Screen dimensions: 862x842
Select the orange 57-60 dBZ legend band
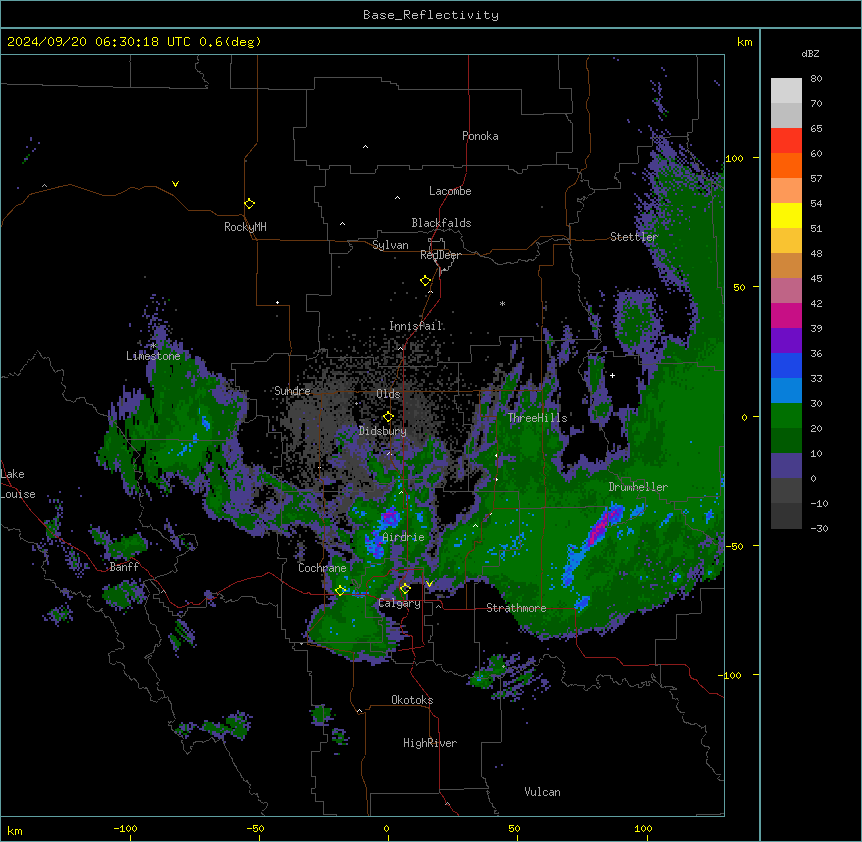pyautogui.click(x=786, y=166)
